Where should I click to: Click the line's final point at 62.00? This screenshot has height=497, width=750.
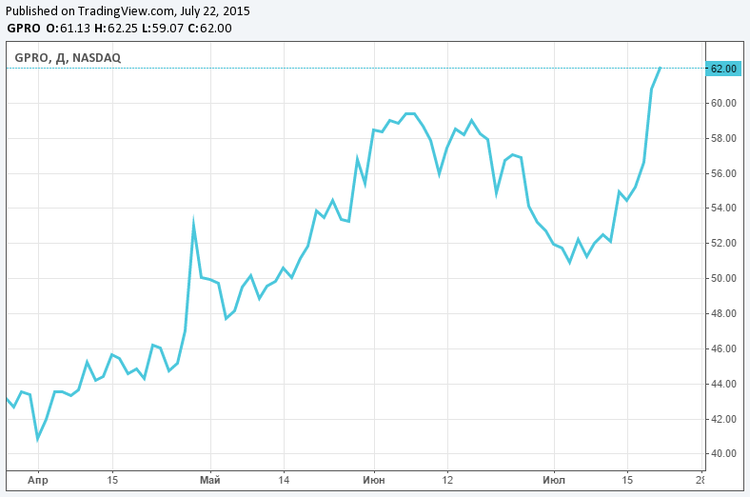click(x=661, y=68)
